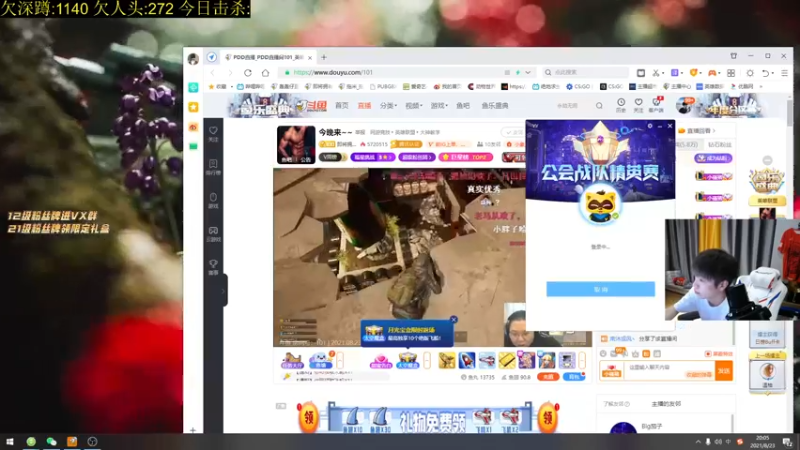This screenshot has height=450, width=800.
Task: Open 排行榜 ranking in dark sidebar
Action: 213,167
